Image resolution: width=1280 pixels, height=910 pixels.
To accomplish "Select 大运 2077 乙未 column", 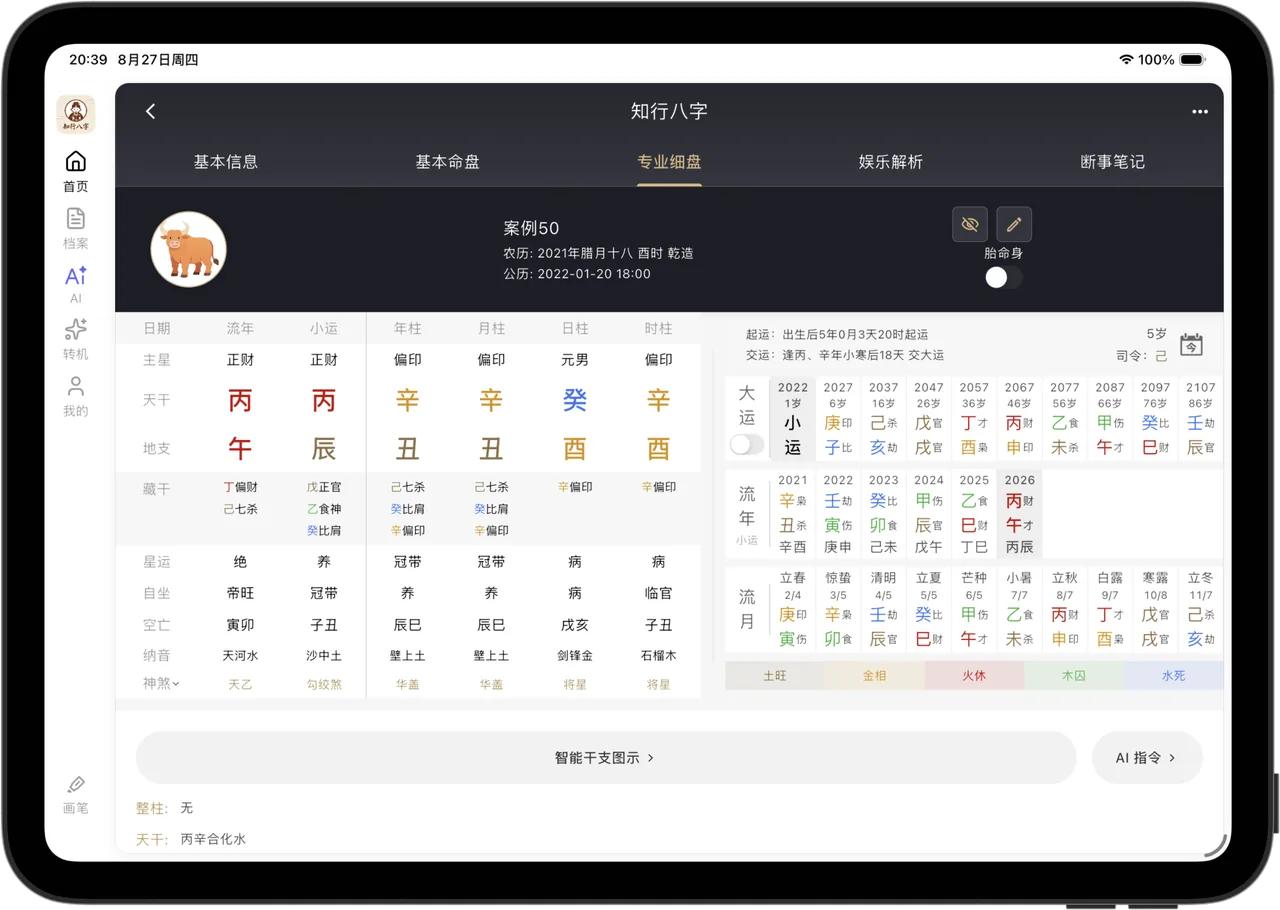I will [1065, 419].
